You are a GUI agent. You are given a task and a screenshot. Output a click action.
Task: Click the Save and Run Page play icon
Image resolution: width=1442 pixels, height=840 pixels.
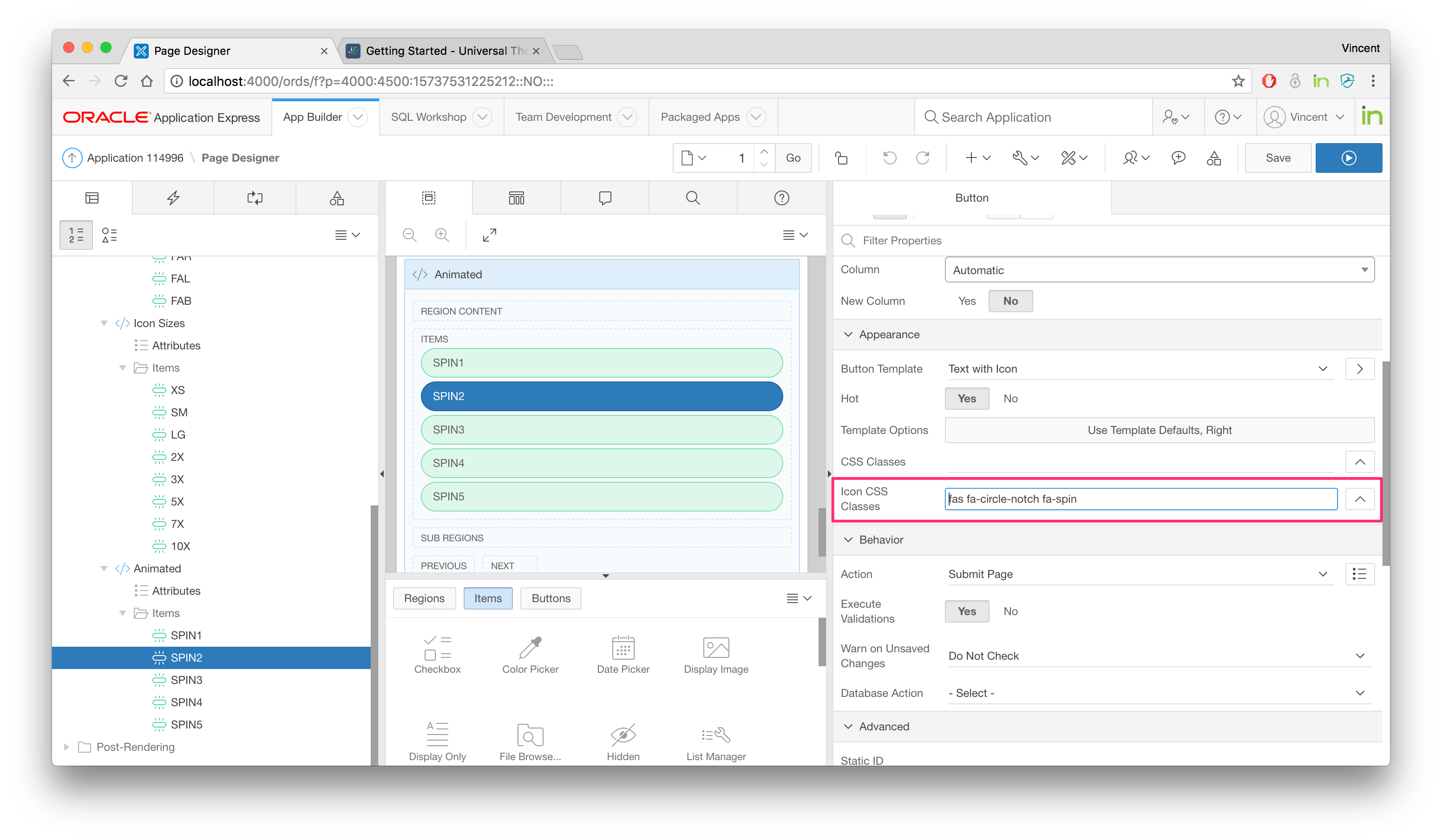1348,158
